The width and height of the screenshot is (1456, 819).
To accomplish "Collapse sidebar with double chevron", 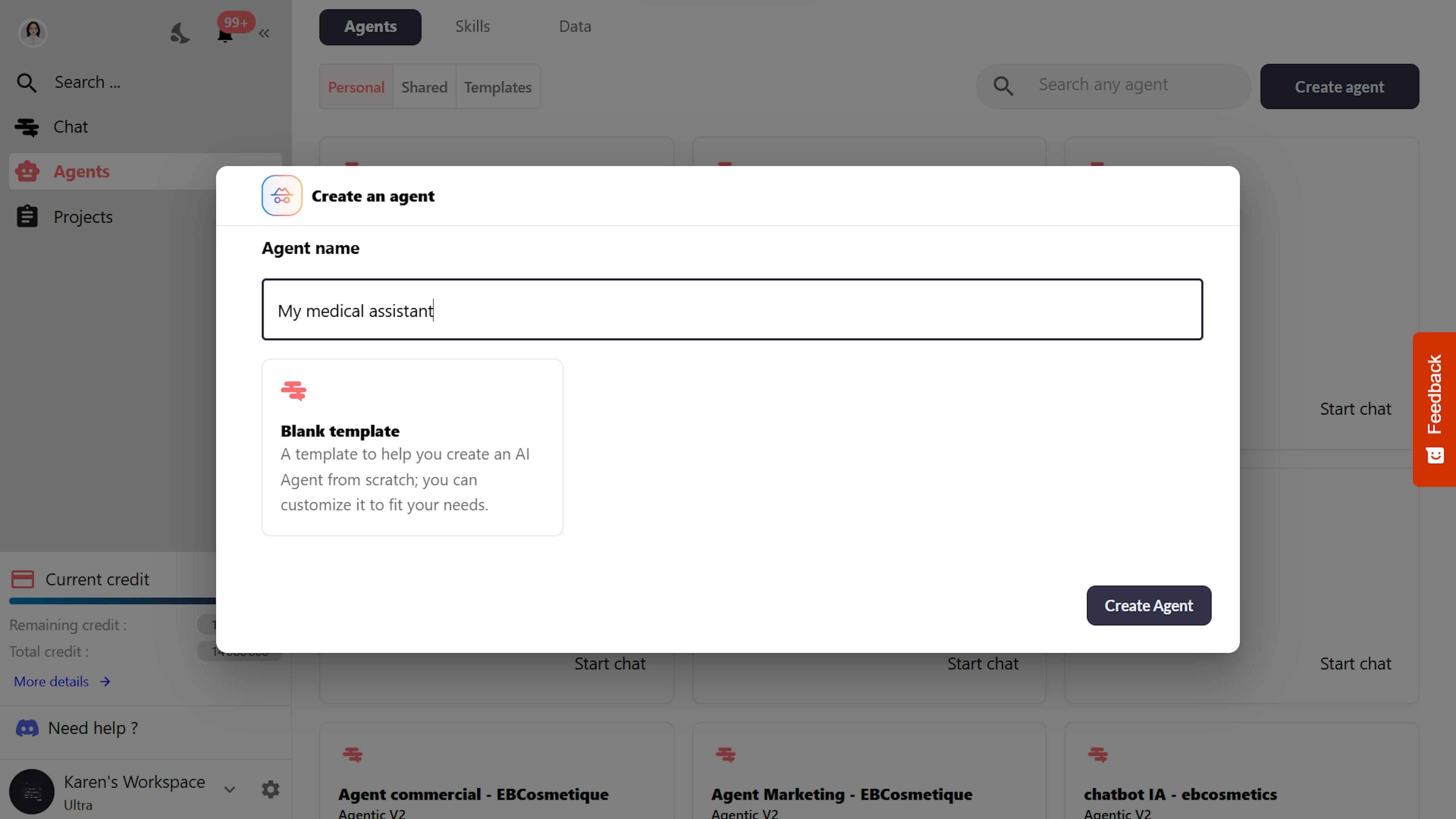I will 264,34.
